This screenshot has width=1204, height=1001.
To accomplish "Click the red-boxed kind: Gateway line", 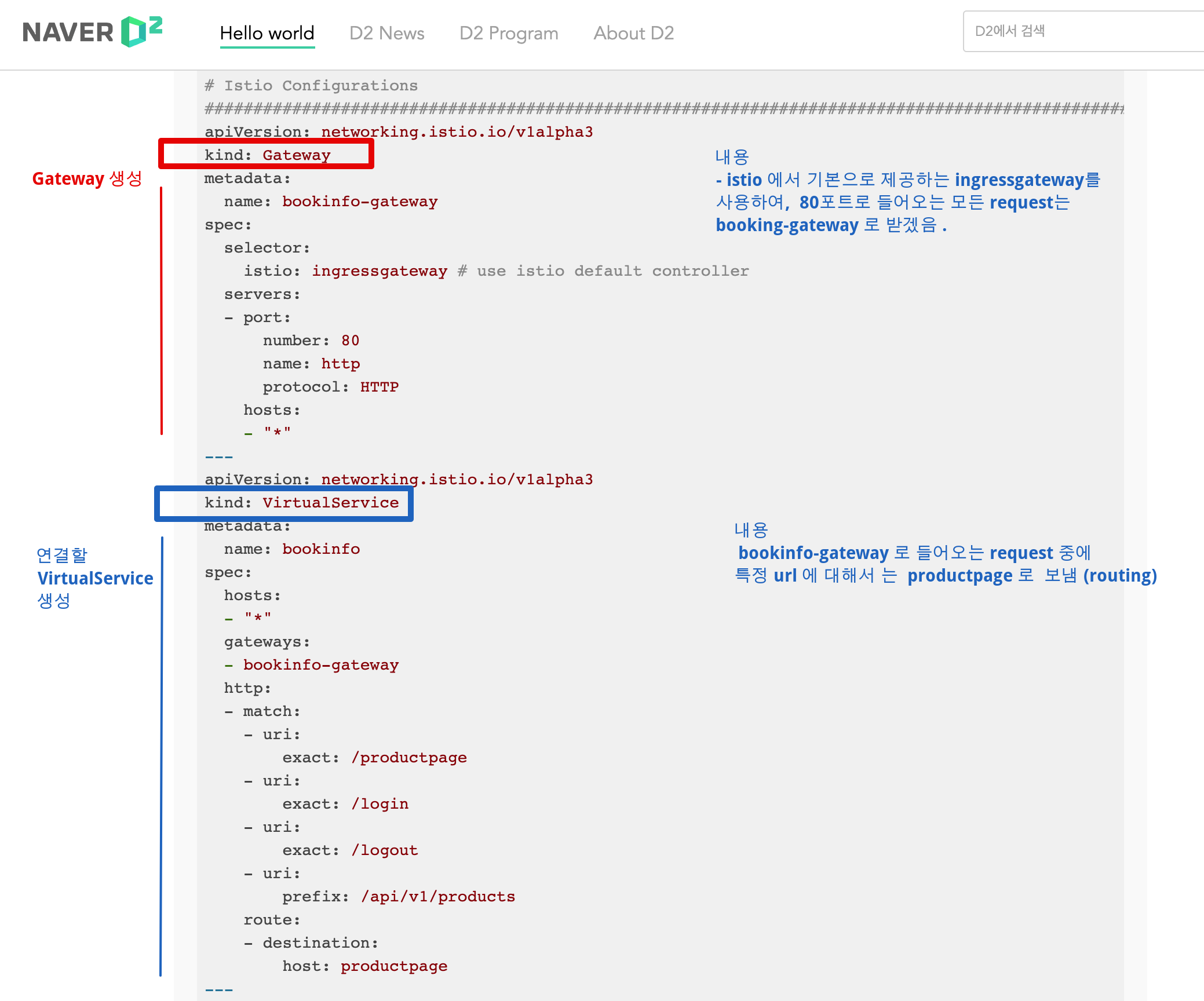I will [267, 155].
